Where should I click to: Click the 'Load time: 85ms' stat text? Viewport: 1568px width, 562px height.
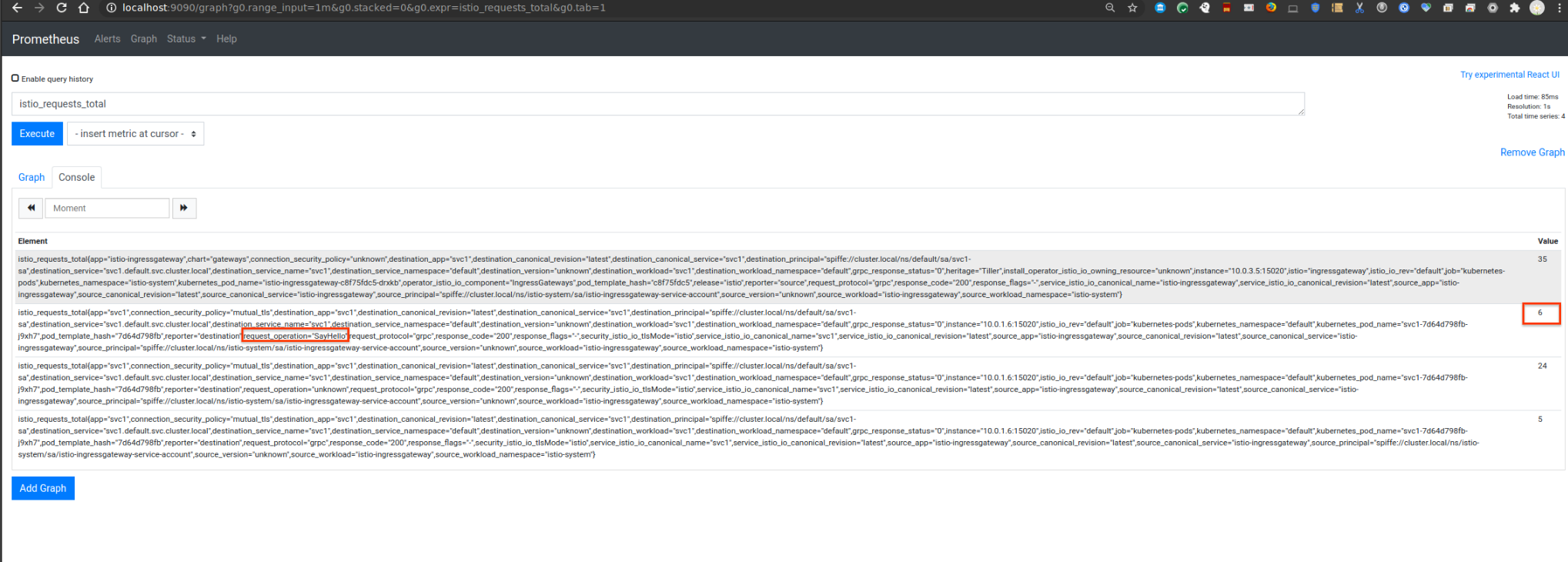[1532, 97]
